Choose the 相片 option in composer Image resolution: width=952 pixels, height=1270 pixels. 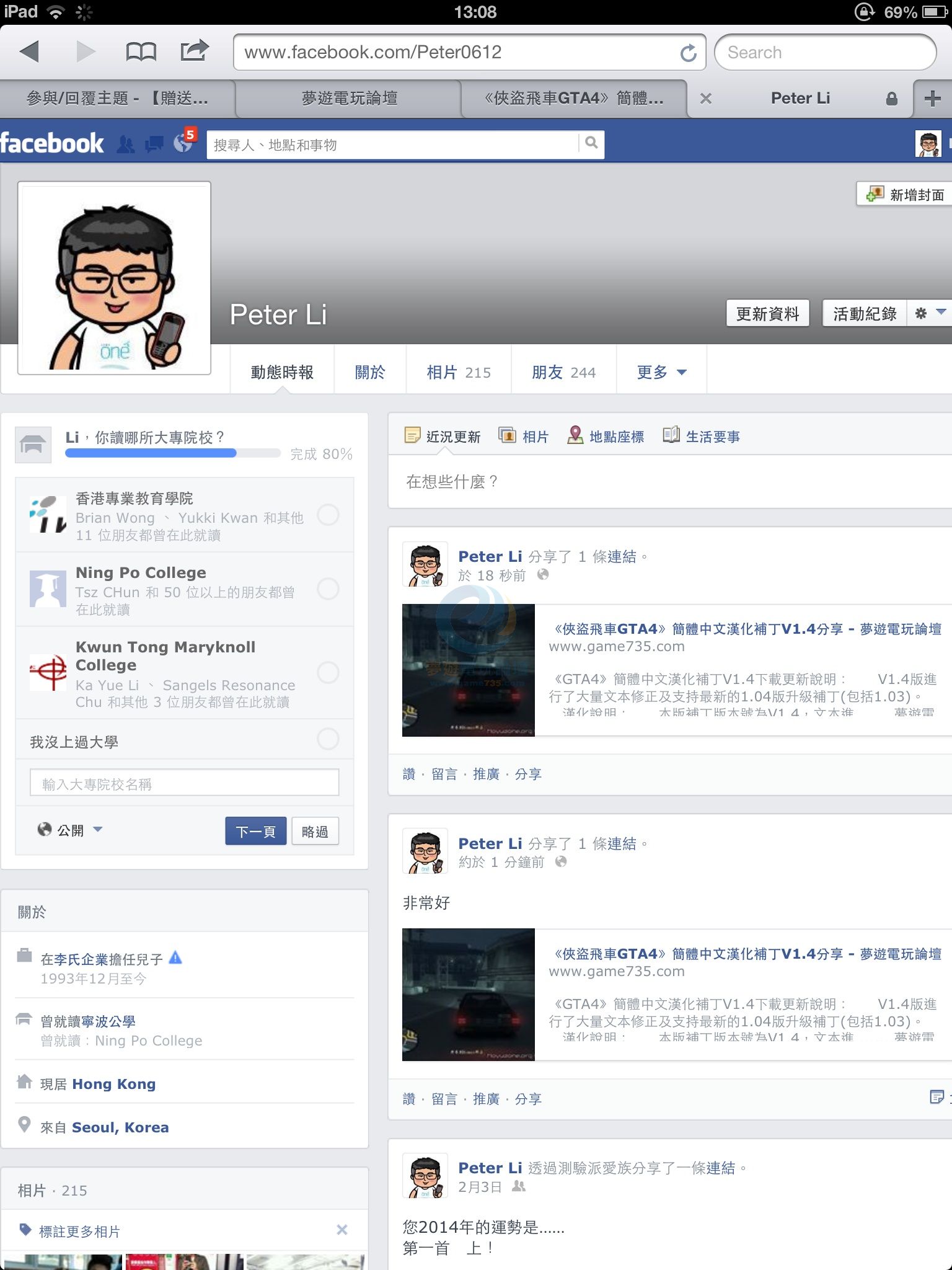(524, 437)
